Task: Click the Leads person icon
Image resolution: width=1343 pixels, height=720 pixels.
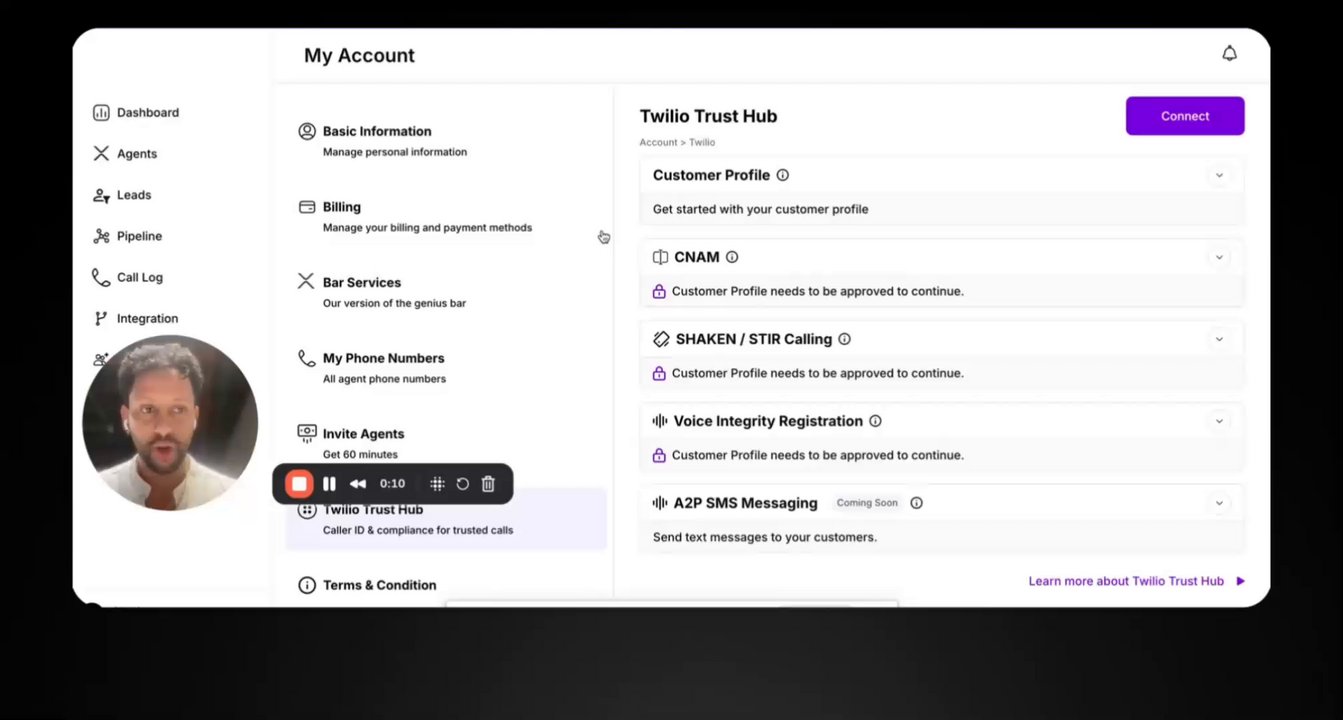Action: (x=101, y=195)
